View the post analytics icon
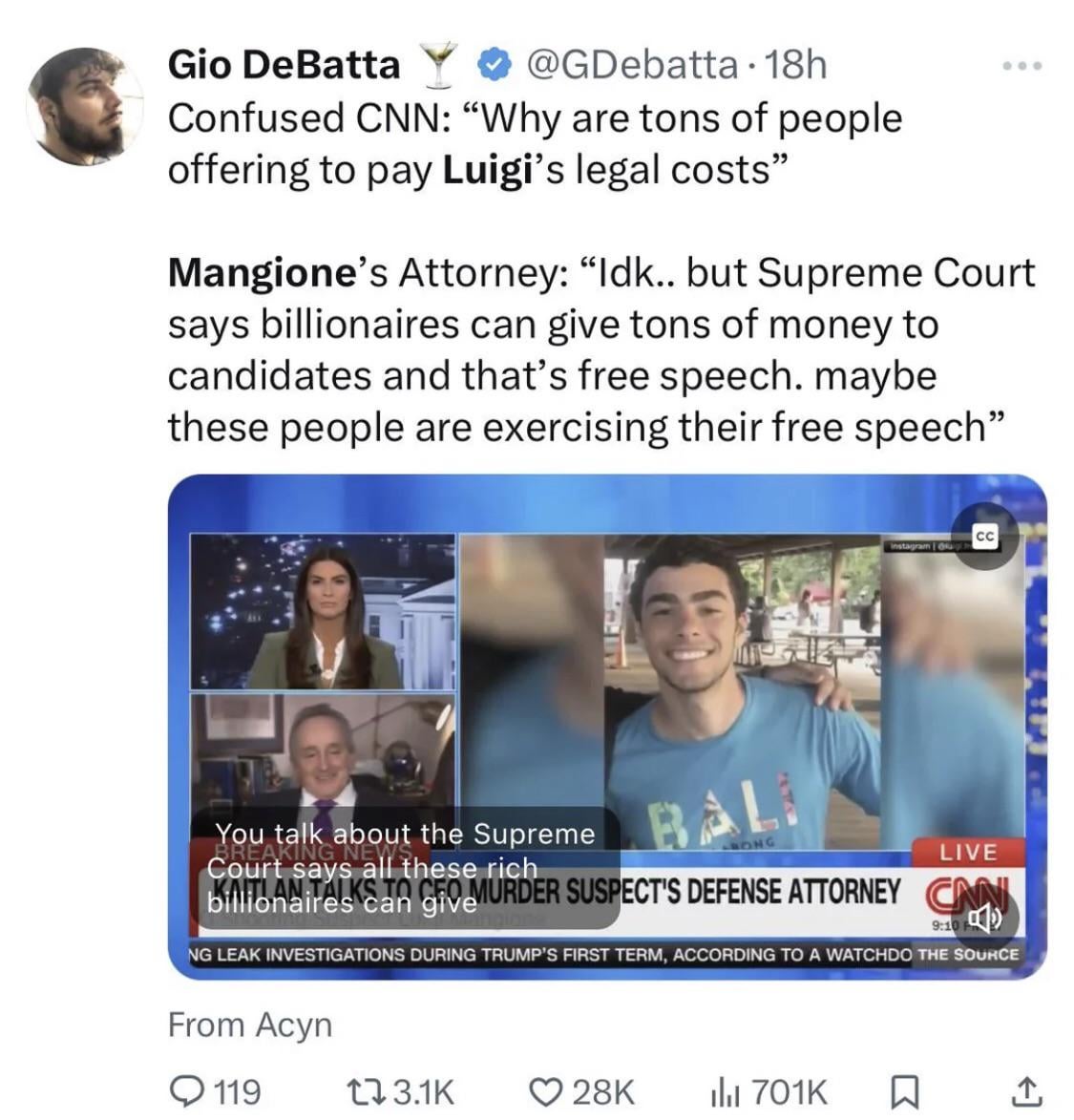1074x1120 pixels. click(720, 1089)
